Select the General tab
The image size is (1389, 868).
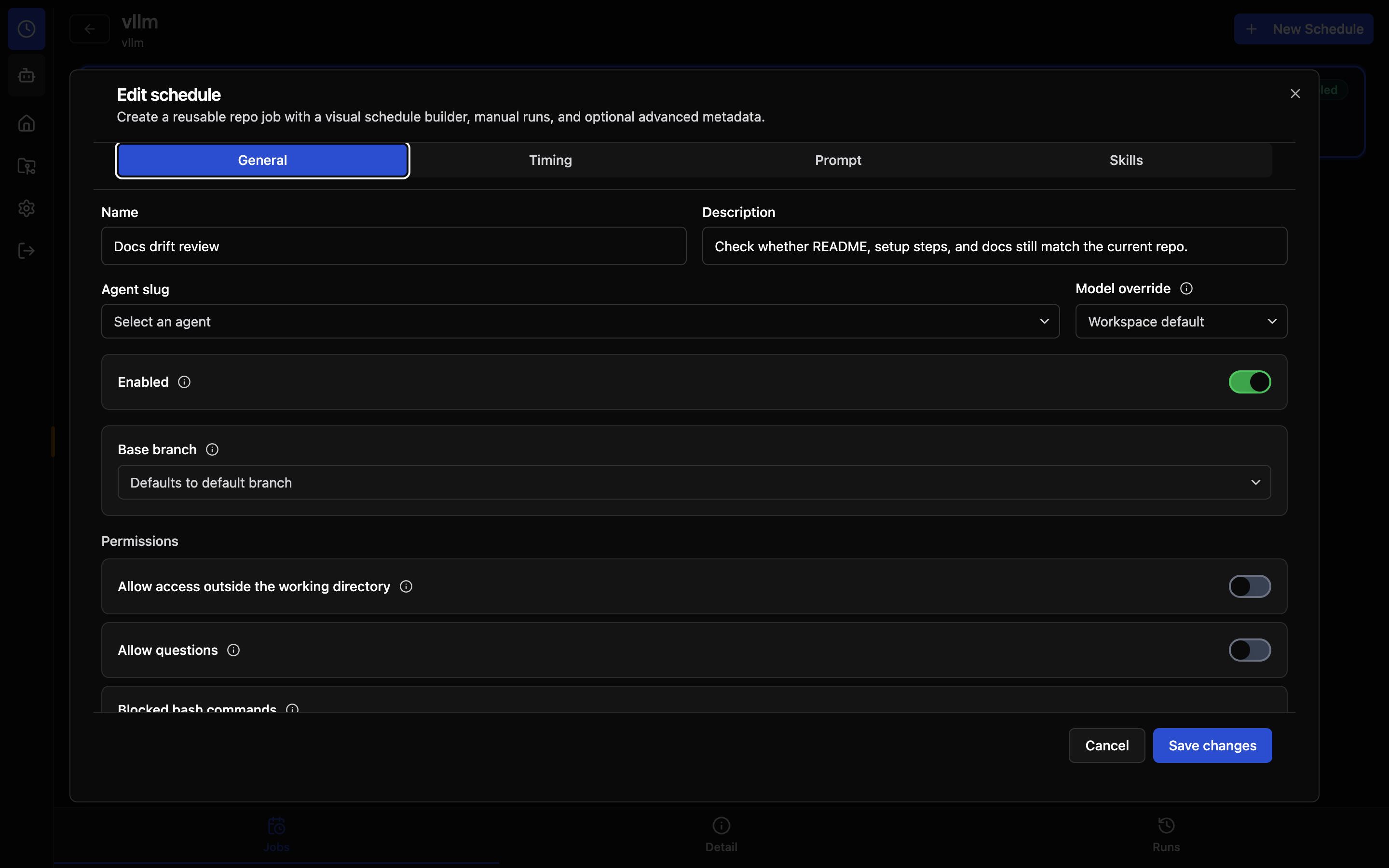point(262,160)
